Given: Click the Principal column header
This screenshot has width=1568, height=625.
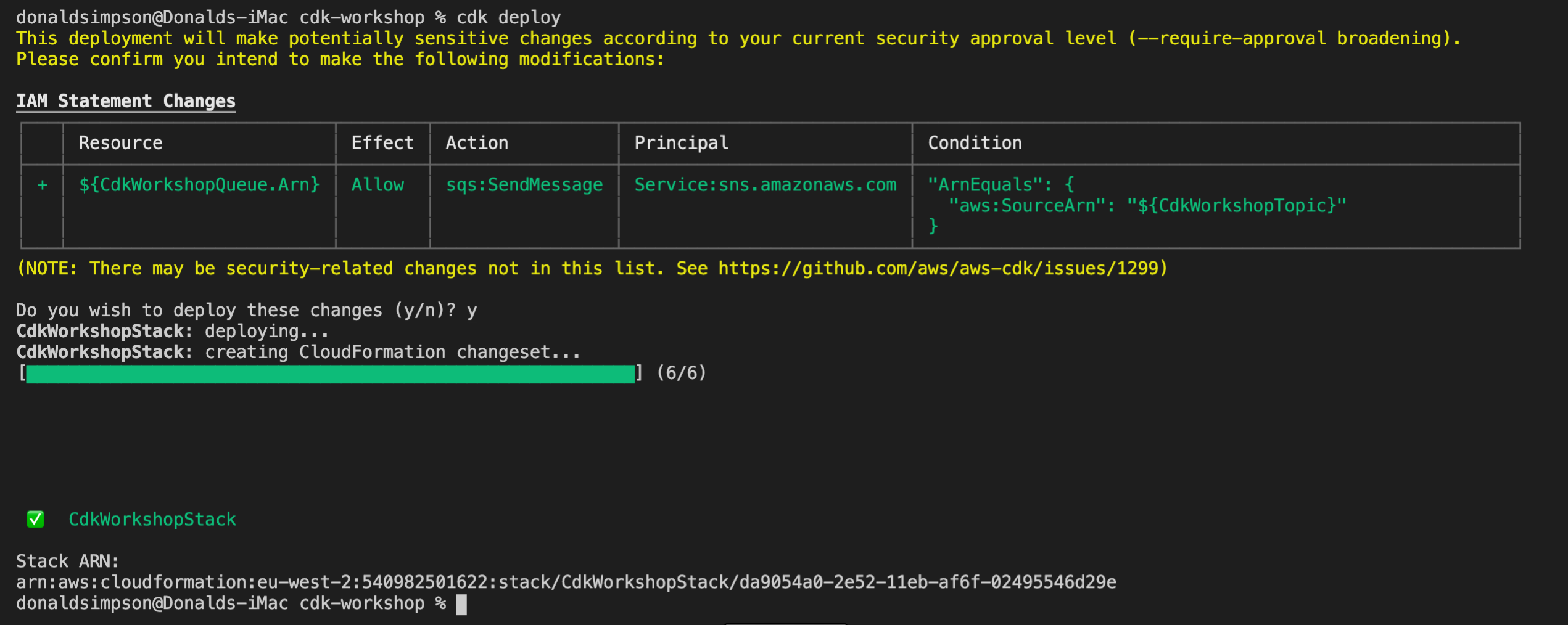Looking at the screenshot, I should tap(682, 143).
